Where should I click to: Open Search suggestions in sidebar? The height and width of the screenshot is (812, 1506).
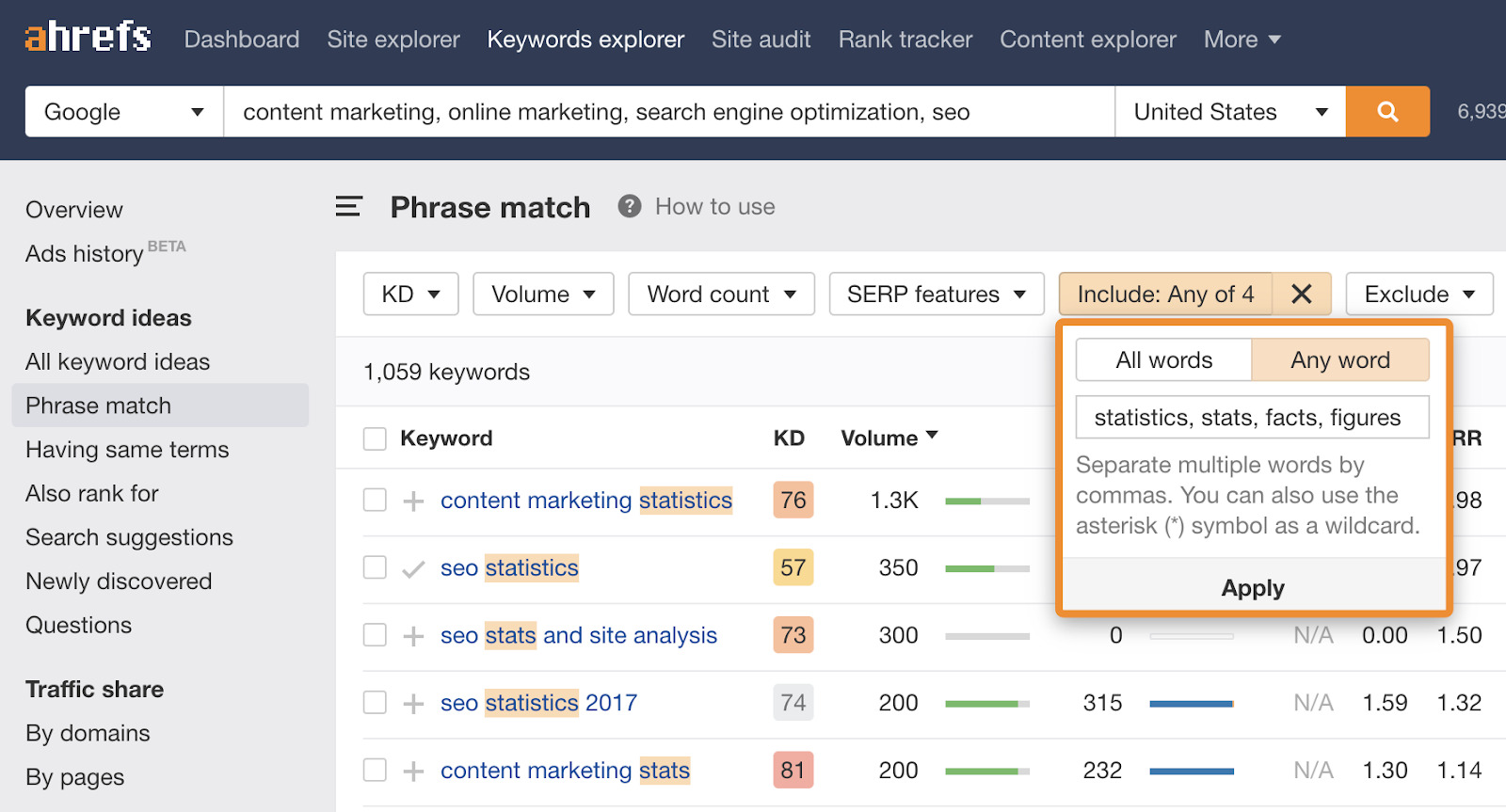coord(129,537)
